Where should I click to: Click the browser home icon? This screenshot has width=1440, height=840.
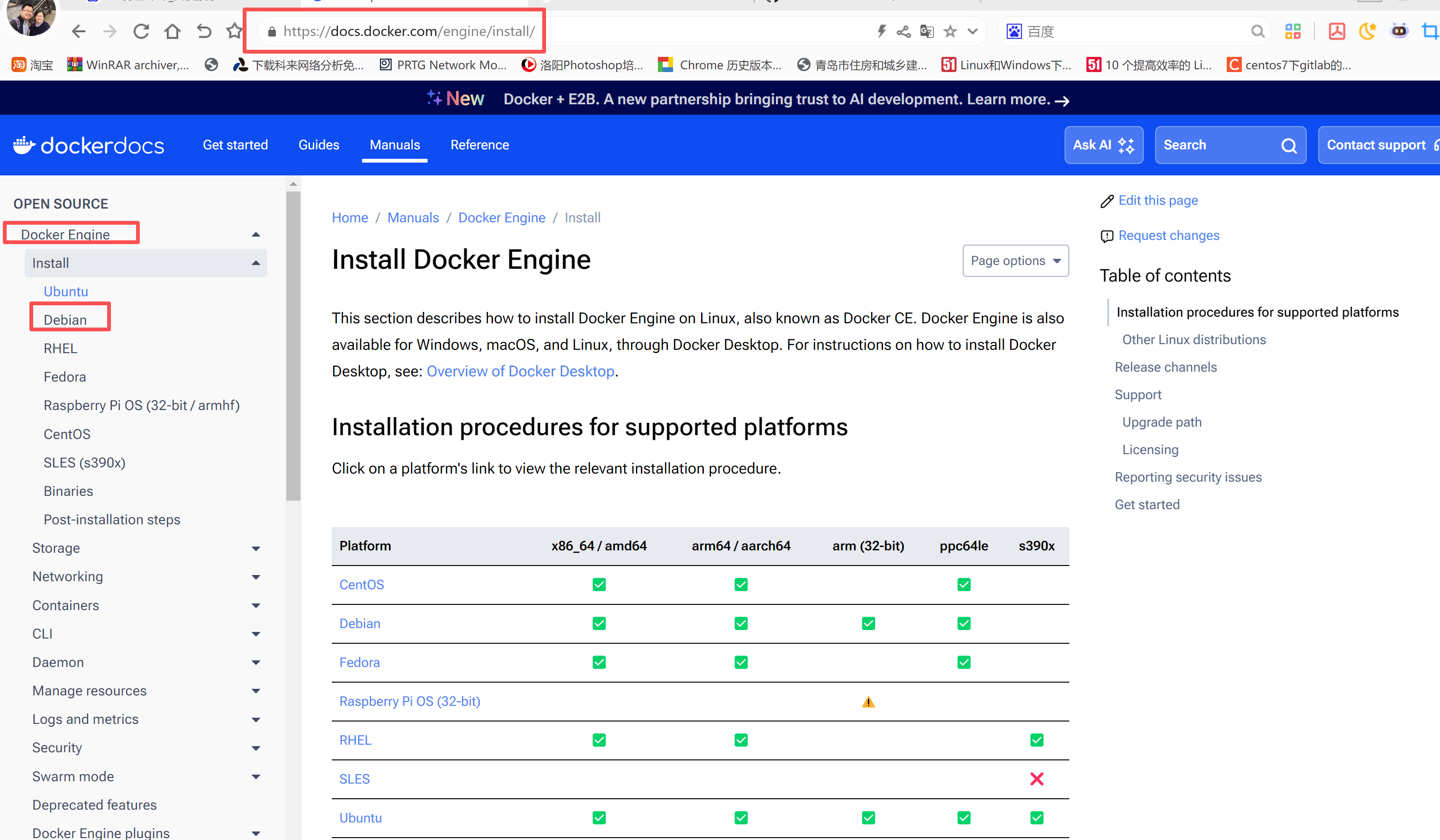[x=172, y=31]
